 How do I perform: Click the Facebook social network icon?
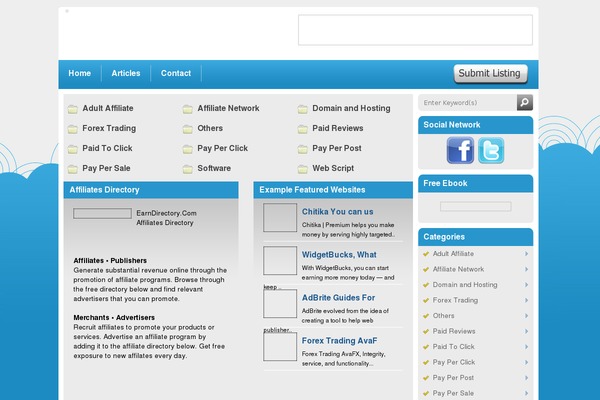pyautogui.click(x=460, y=150)
